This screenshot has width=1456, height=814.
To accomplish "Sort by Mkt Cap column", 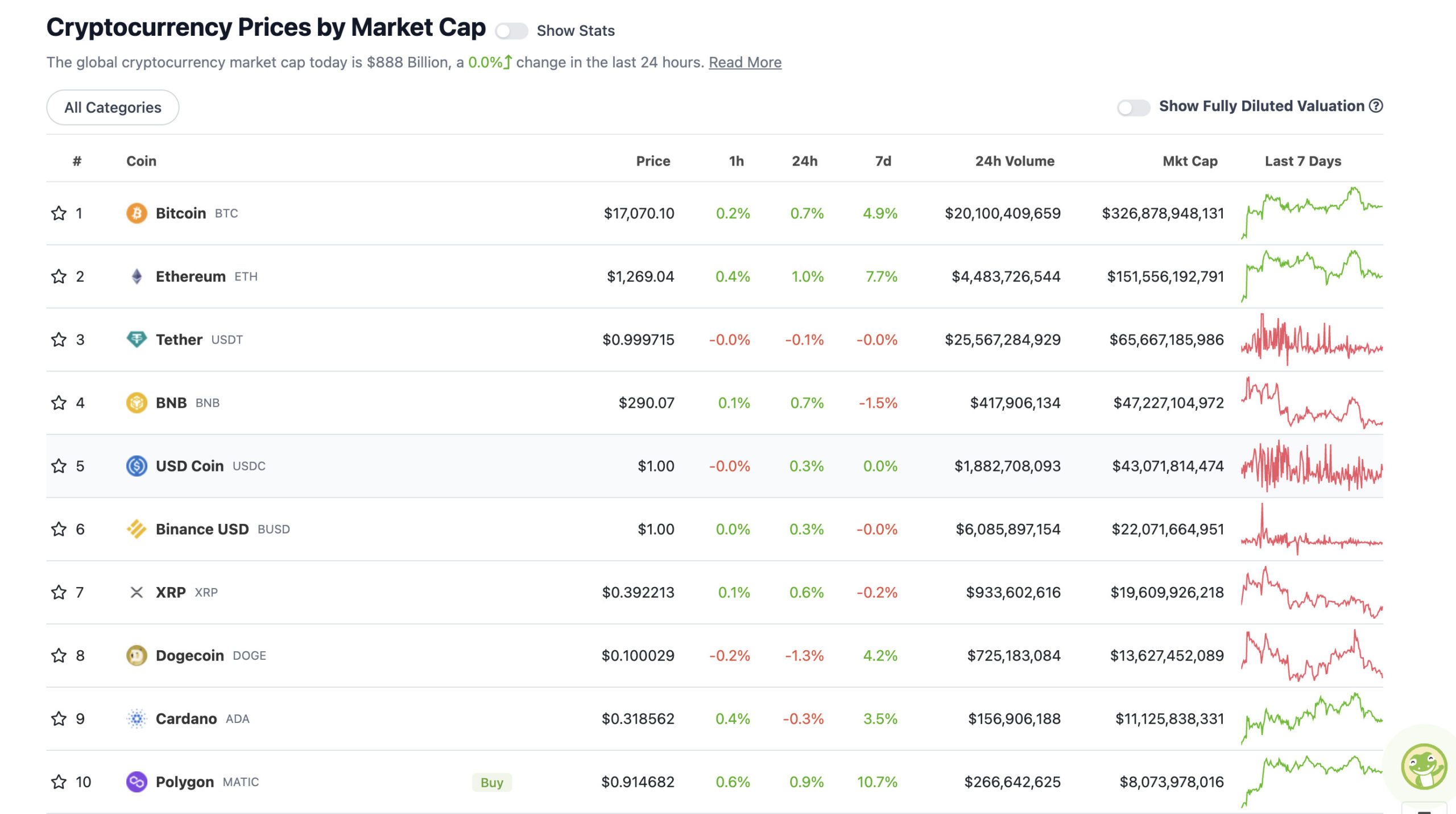I will [1190, 161].
